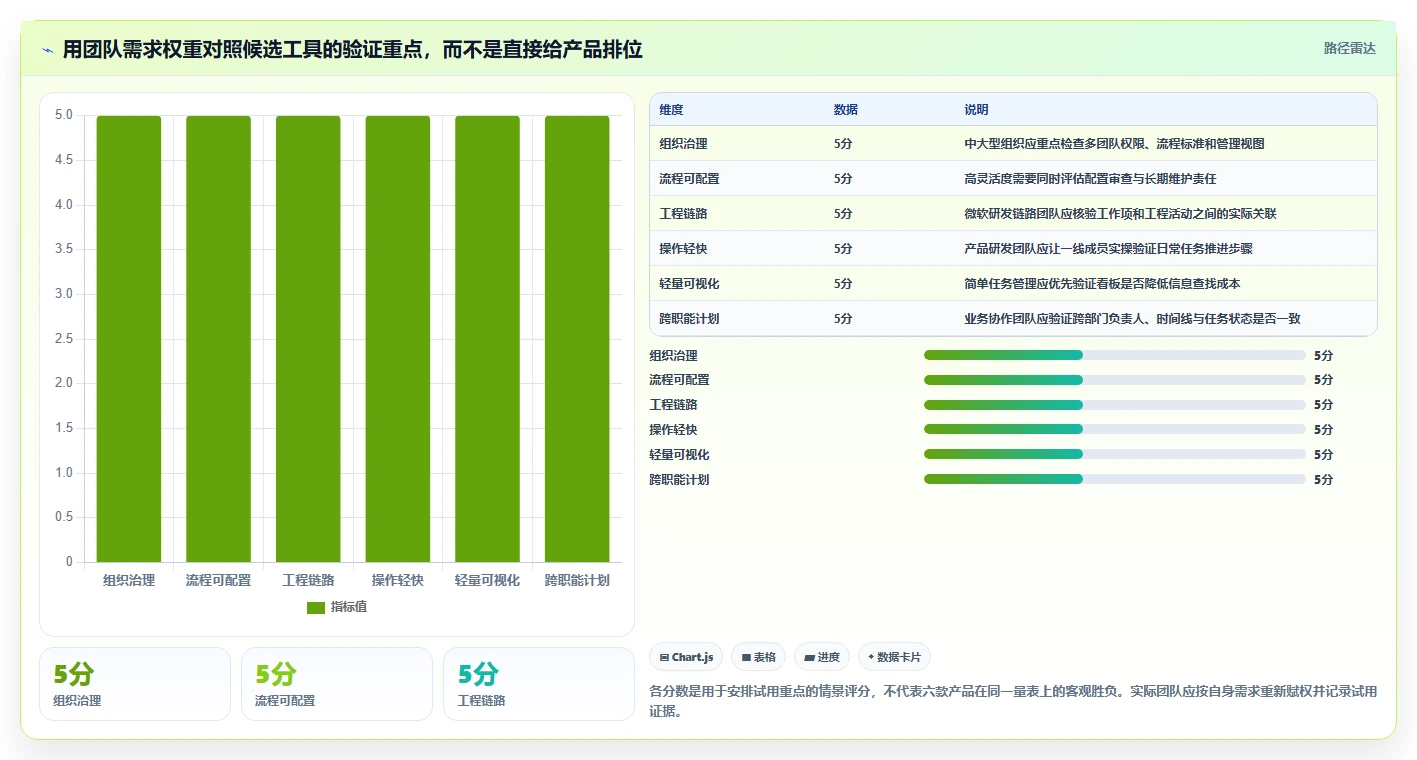Image resolution: width=1417 pixels, height=760 pixels.
Task: Click the 流程可配置 progress bar
Action: tap(1115, 380)
